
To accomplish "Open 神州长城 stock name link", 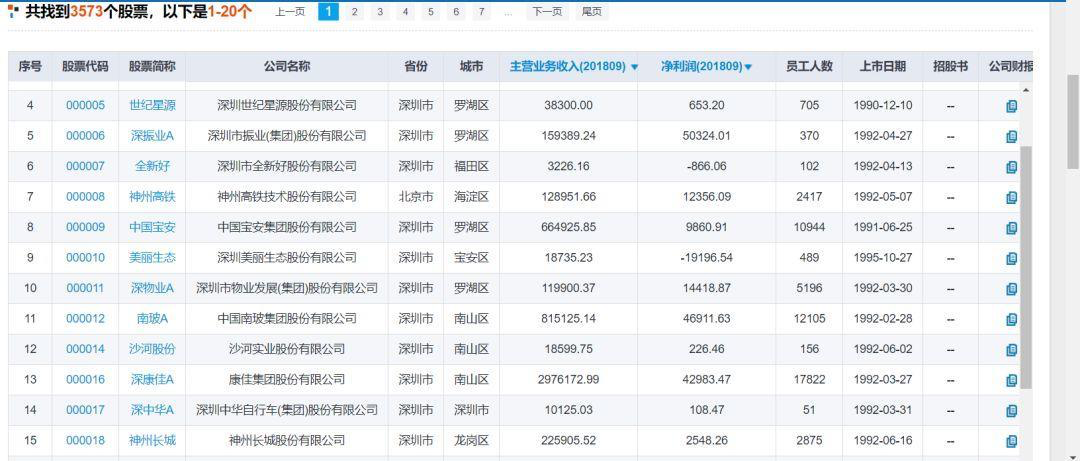I will point(152,440).
